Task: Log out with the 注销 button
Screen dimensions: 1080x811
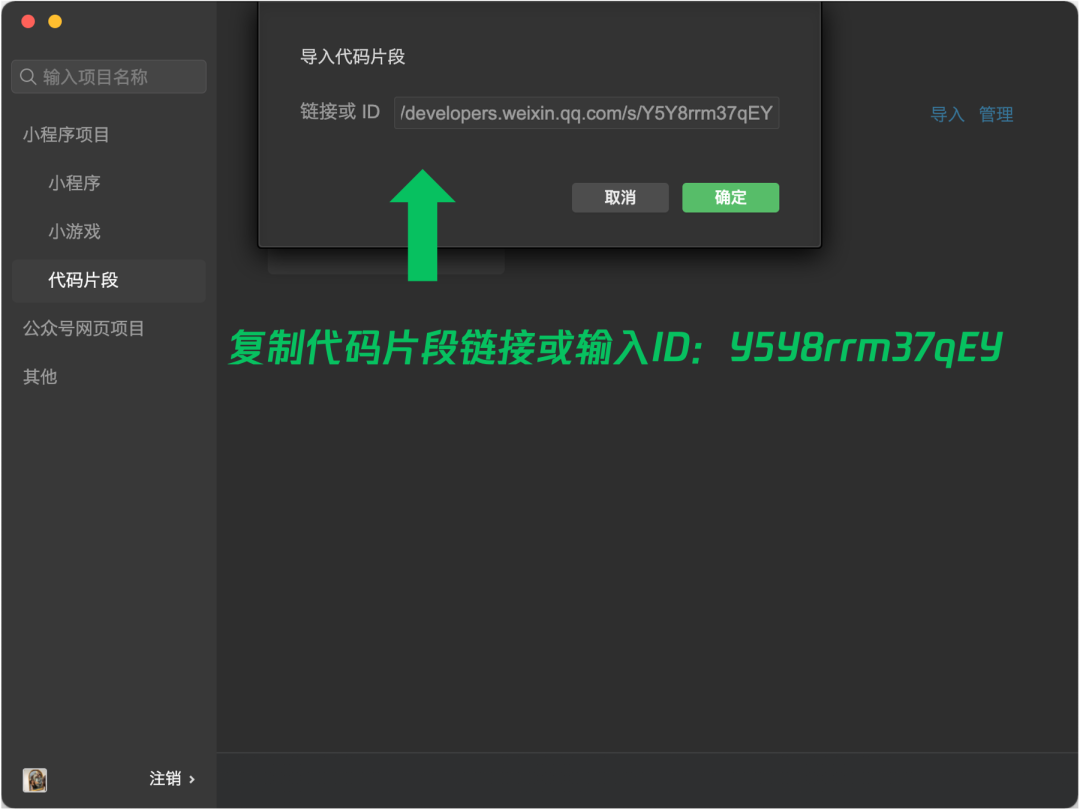Action: [x=172, y=779]
